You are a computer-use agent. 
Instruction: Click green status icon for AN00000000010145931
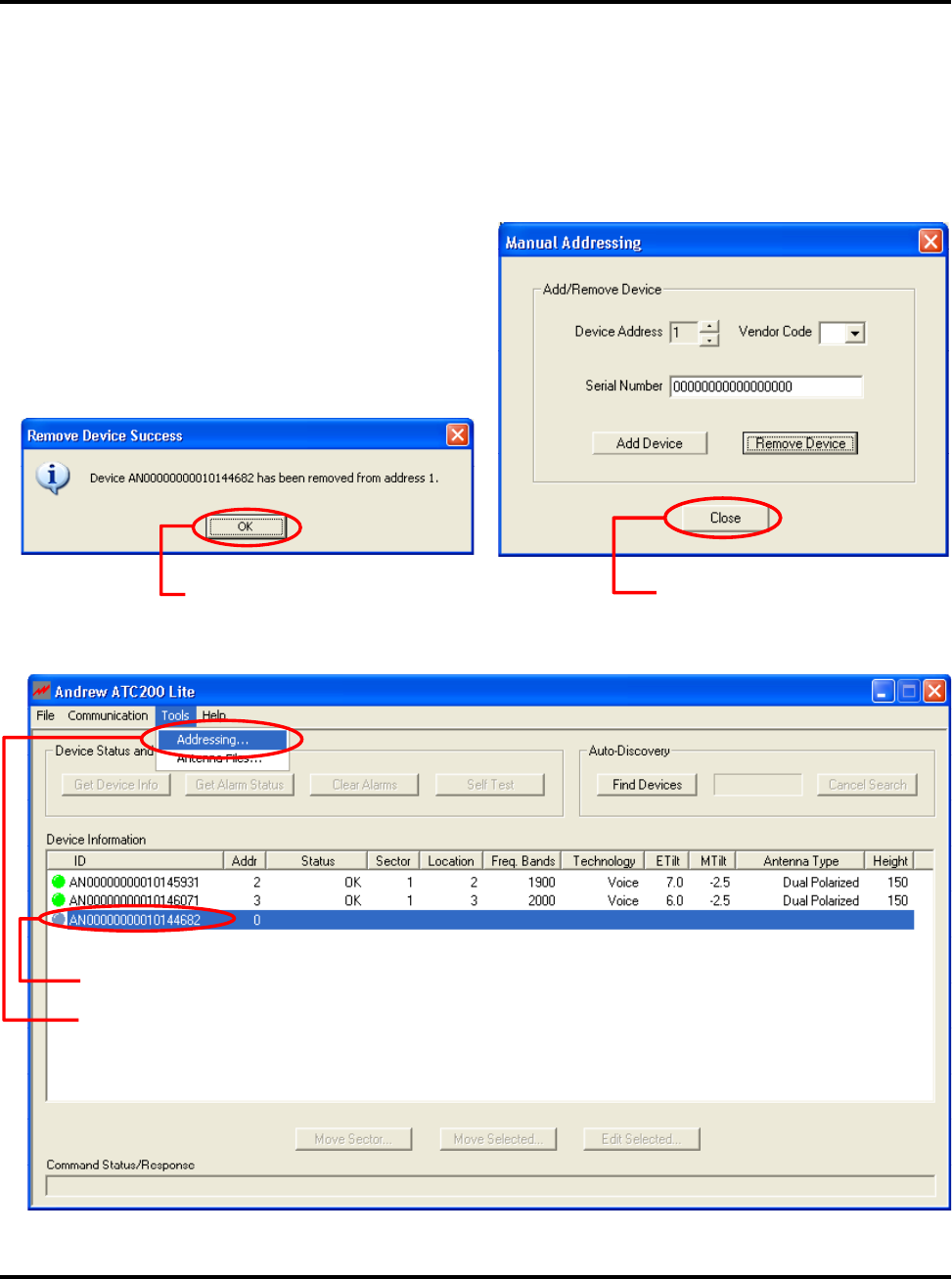click(59, 882)
